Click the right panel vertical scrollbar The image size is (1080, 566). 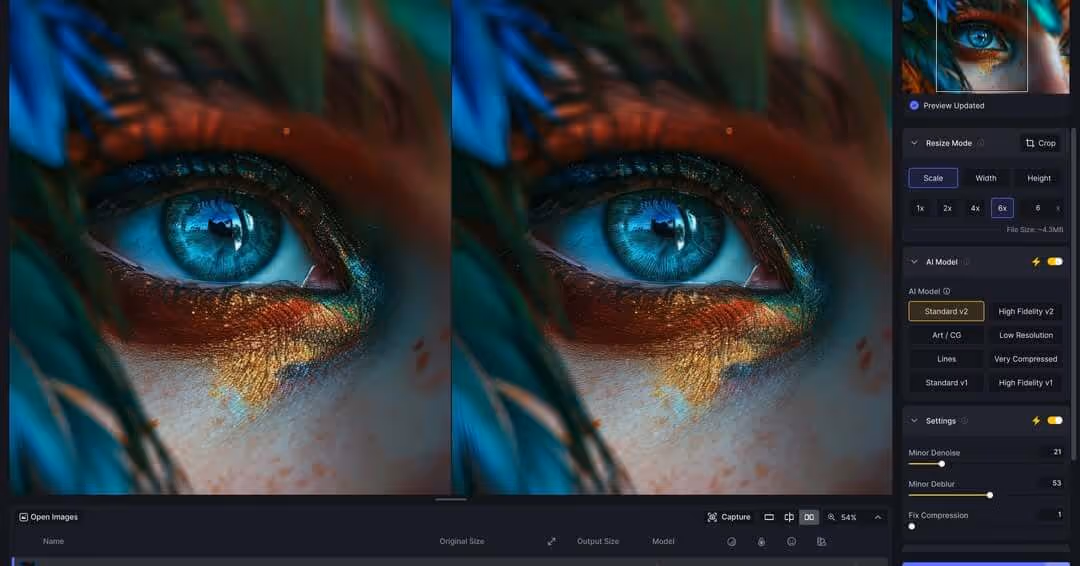pos(1072,293)
